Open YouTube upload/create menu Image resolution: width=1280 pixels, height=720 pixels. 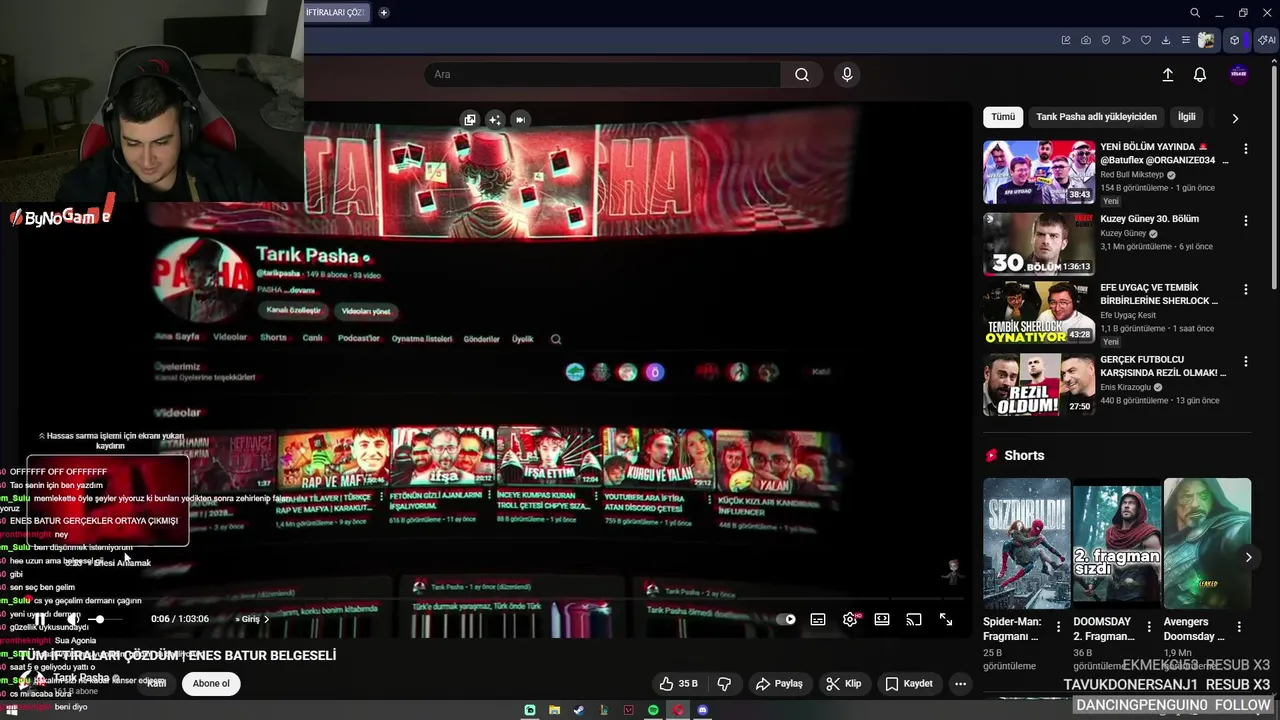(1167, 75)
